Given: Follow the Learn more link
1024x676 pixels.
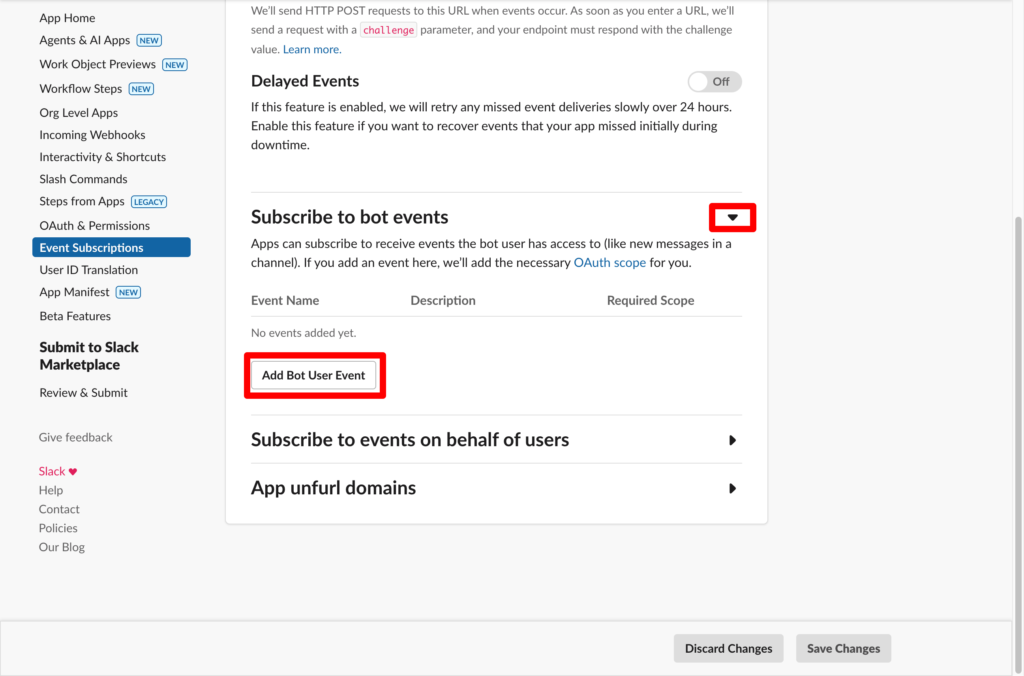Looking at the screenshot, I should (x=311, y=49).
